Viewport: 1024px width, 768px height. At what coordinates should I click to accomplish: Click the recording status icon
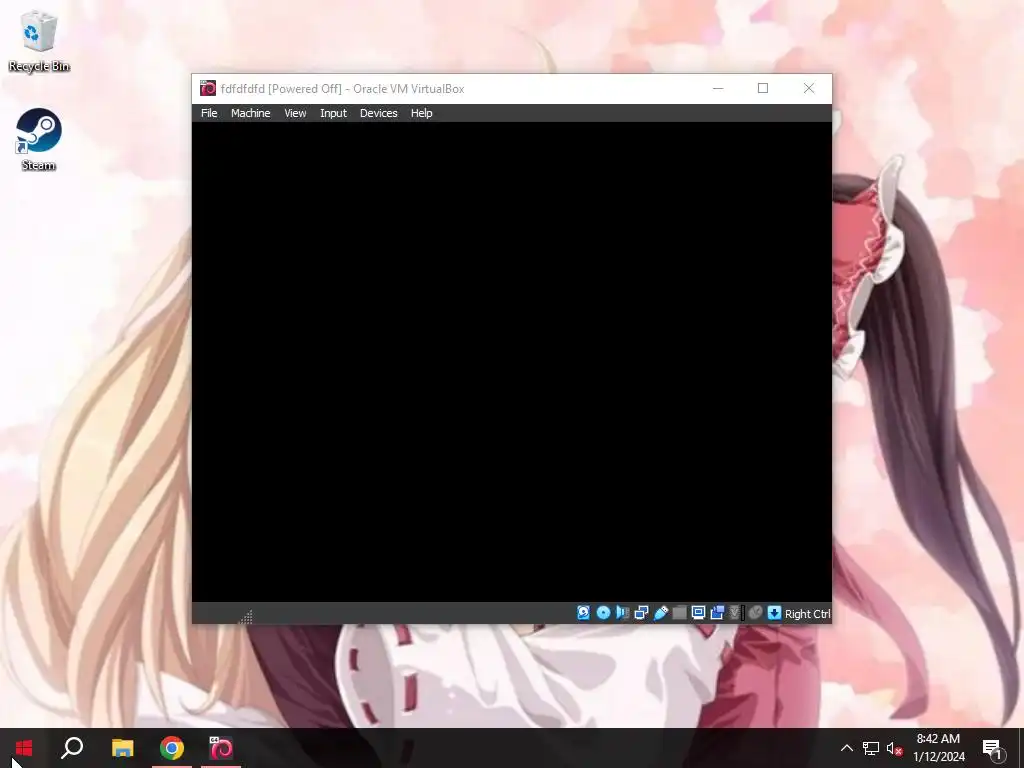pos(717,613)
